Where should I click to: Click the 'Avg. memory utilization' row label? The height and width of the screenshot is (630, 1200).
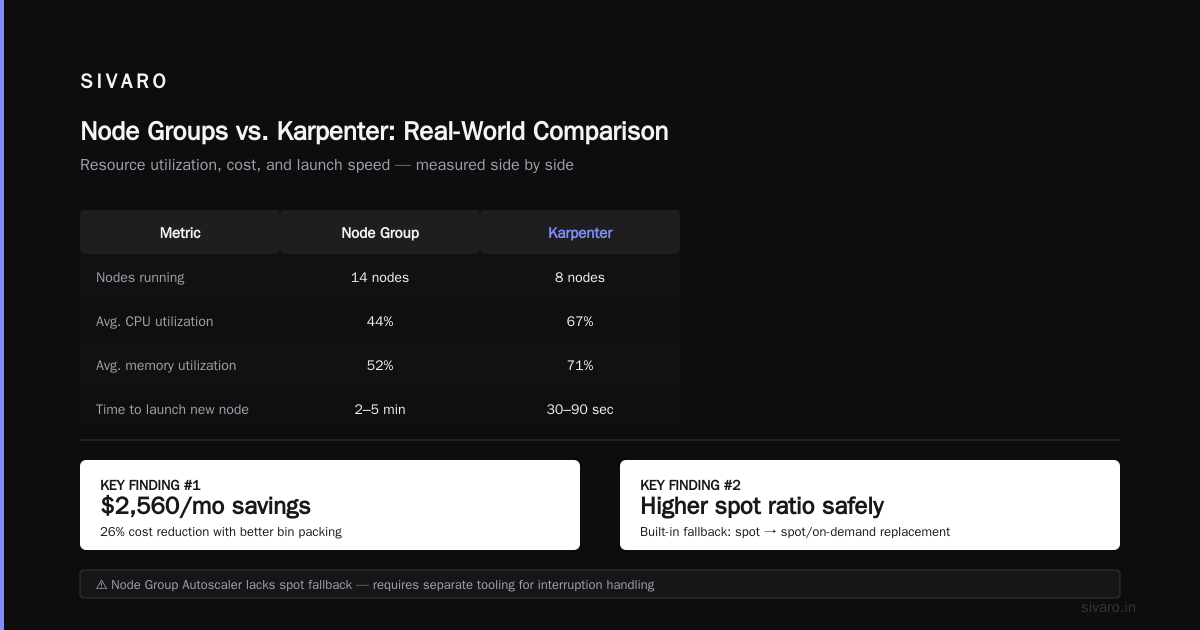coord(166,365)
